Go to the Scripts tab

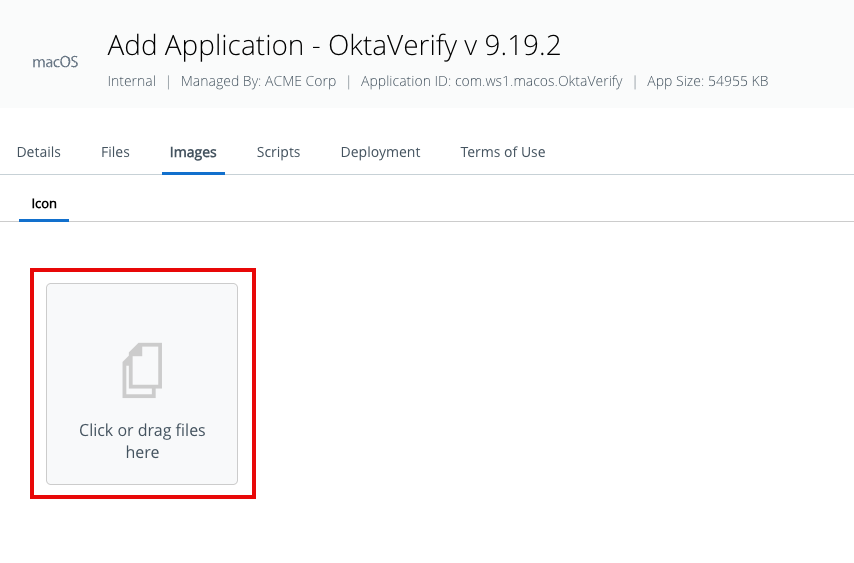tap(278, 152)
